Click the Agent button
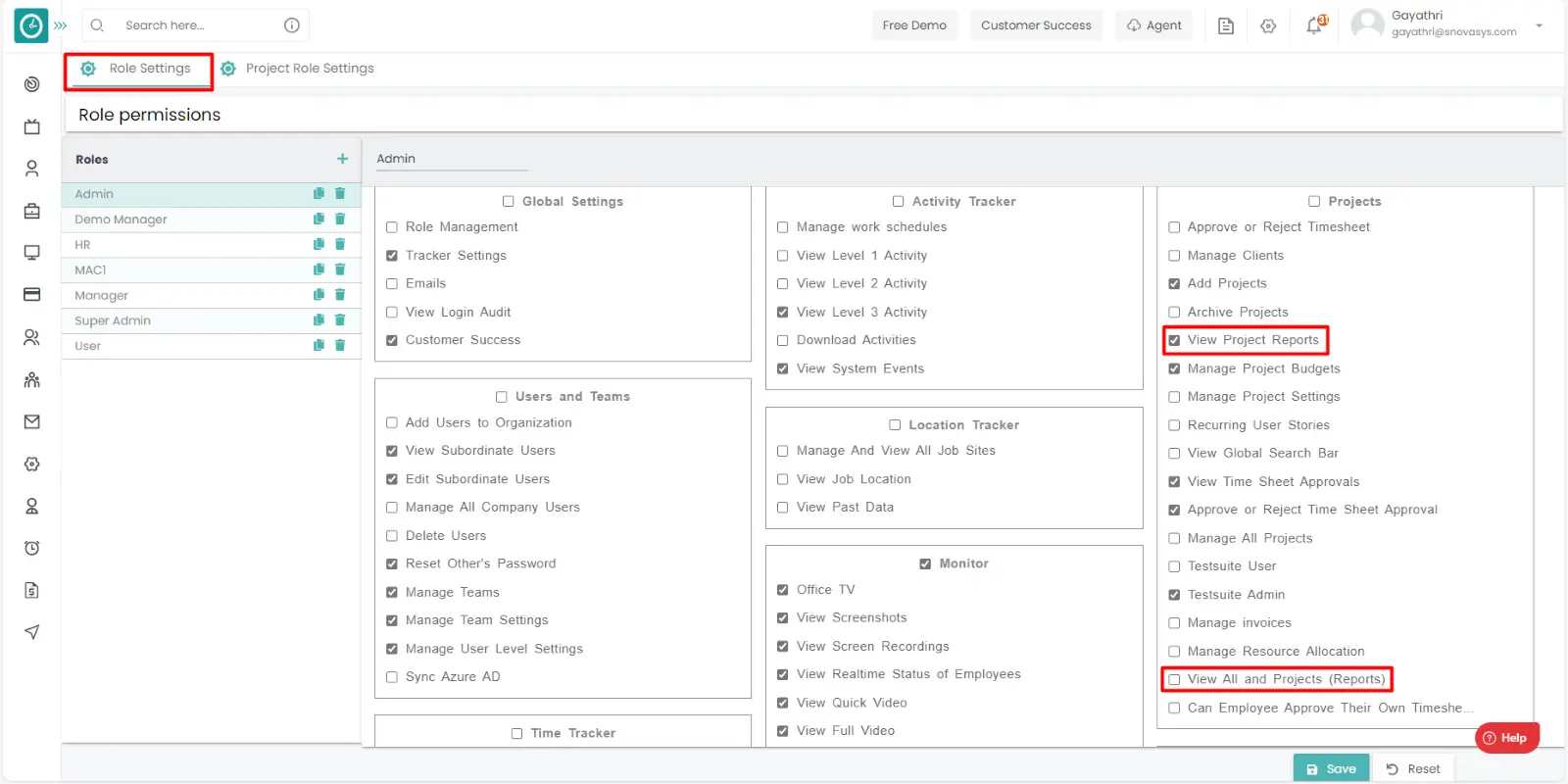Screen dimensions: 1568x784 (1153, 25)
